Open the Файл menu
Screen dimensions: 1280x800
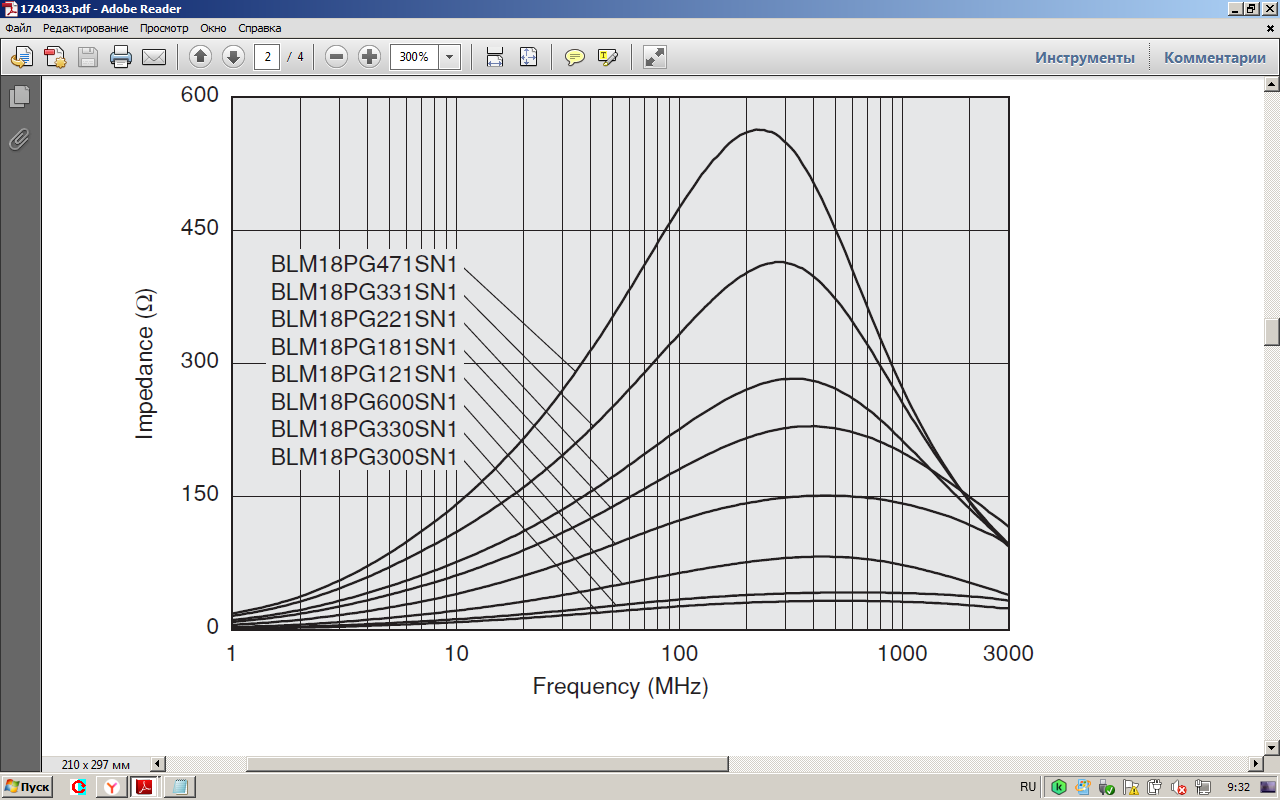[18, 28]
